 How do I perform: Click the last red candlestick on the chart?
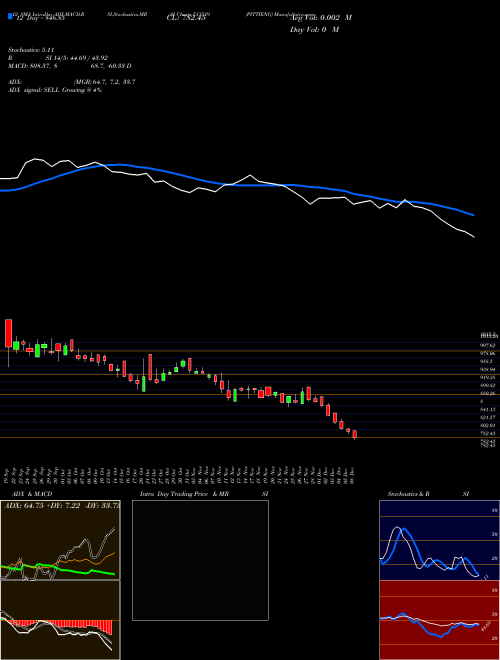[355, 434]
